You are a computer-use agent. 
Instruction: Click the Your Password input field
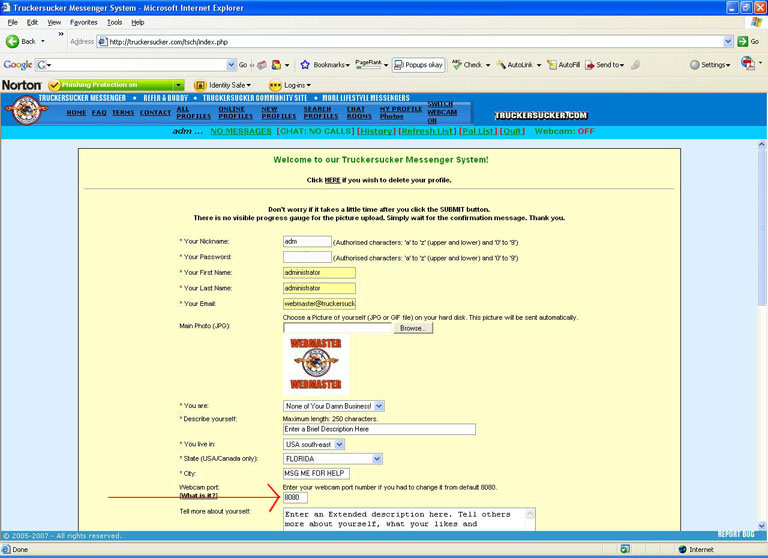pyautogui.click(x=307, y=257)
